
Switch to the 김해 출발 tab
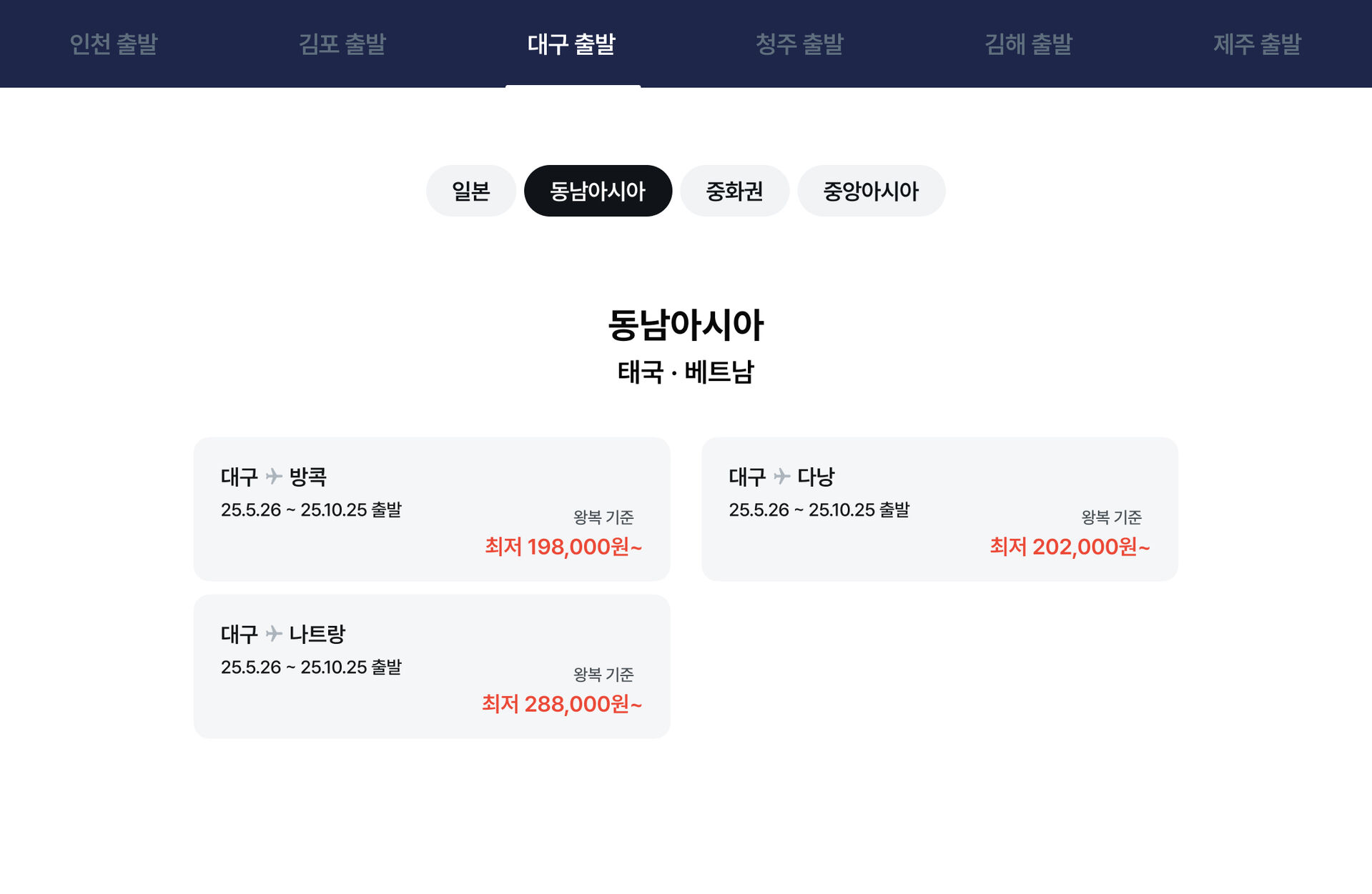click(1028, 44)
